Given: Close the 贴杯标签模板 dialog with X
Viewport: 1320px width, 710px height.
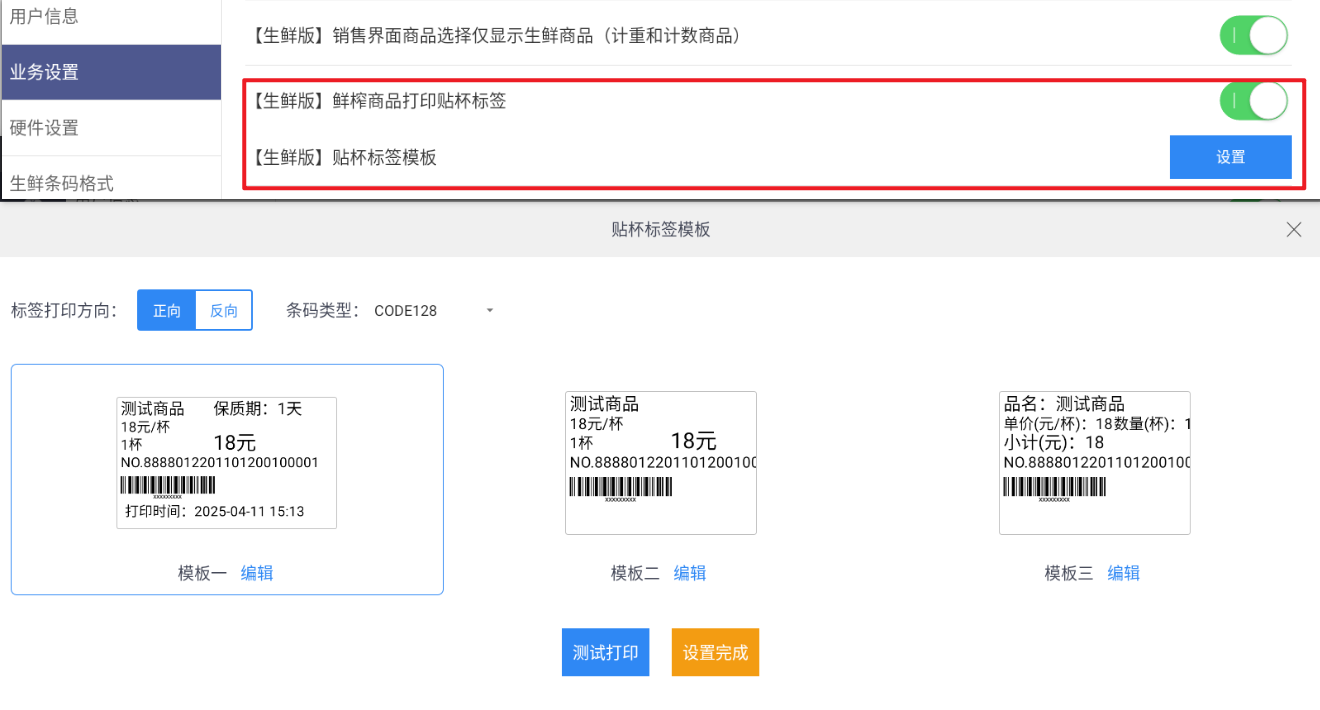Looking at the screenshot, I should tap(1294, 230).
